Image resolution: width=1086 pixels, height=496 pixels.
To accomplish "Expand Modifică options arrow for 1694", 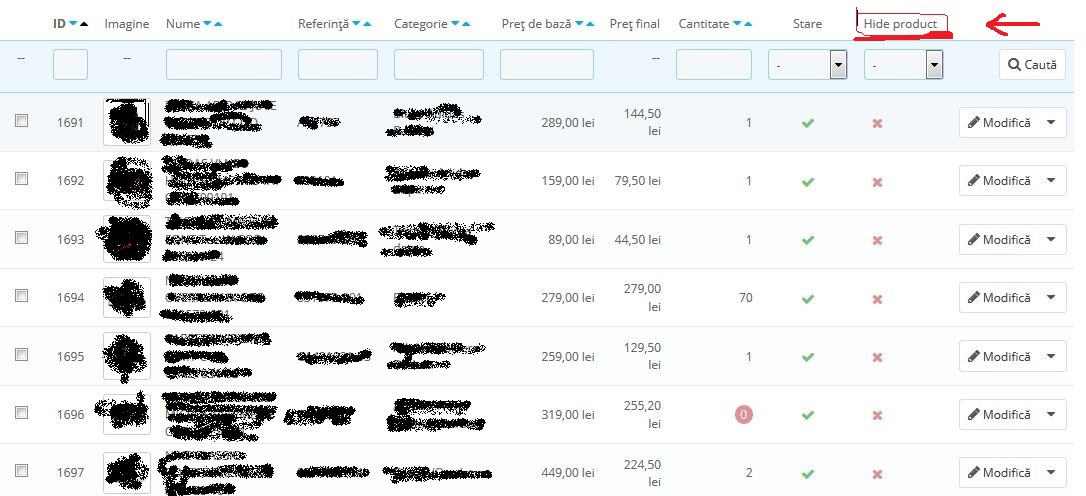I will point(1051,298).
